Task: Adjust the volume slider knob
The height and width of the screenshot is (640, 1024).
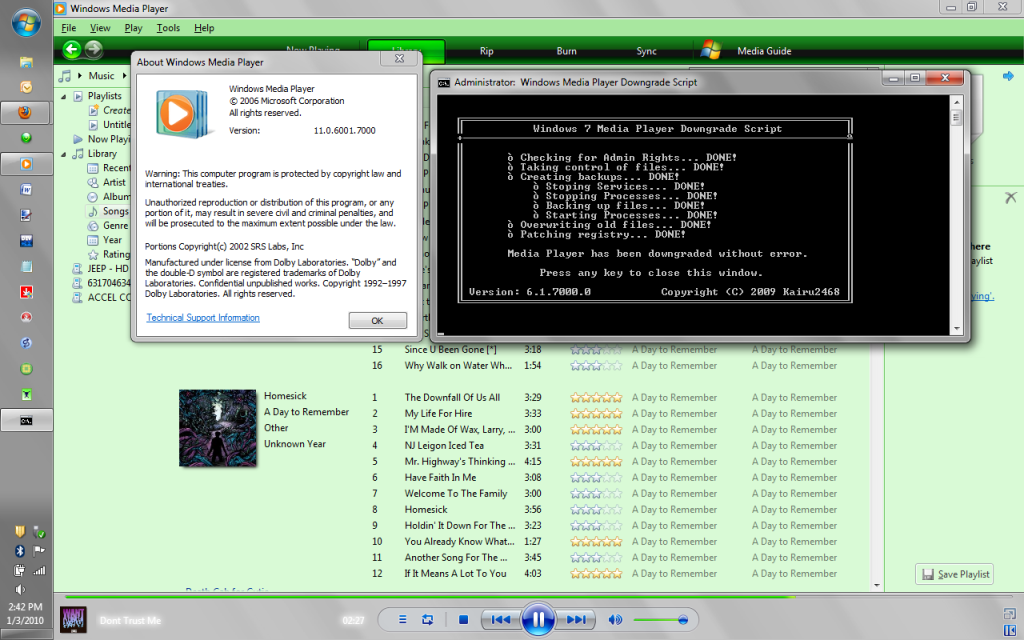Action: coord(682,620)
